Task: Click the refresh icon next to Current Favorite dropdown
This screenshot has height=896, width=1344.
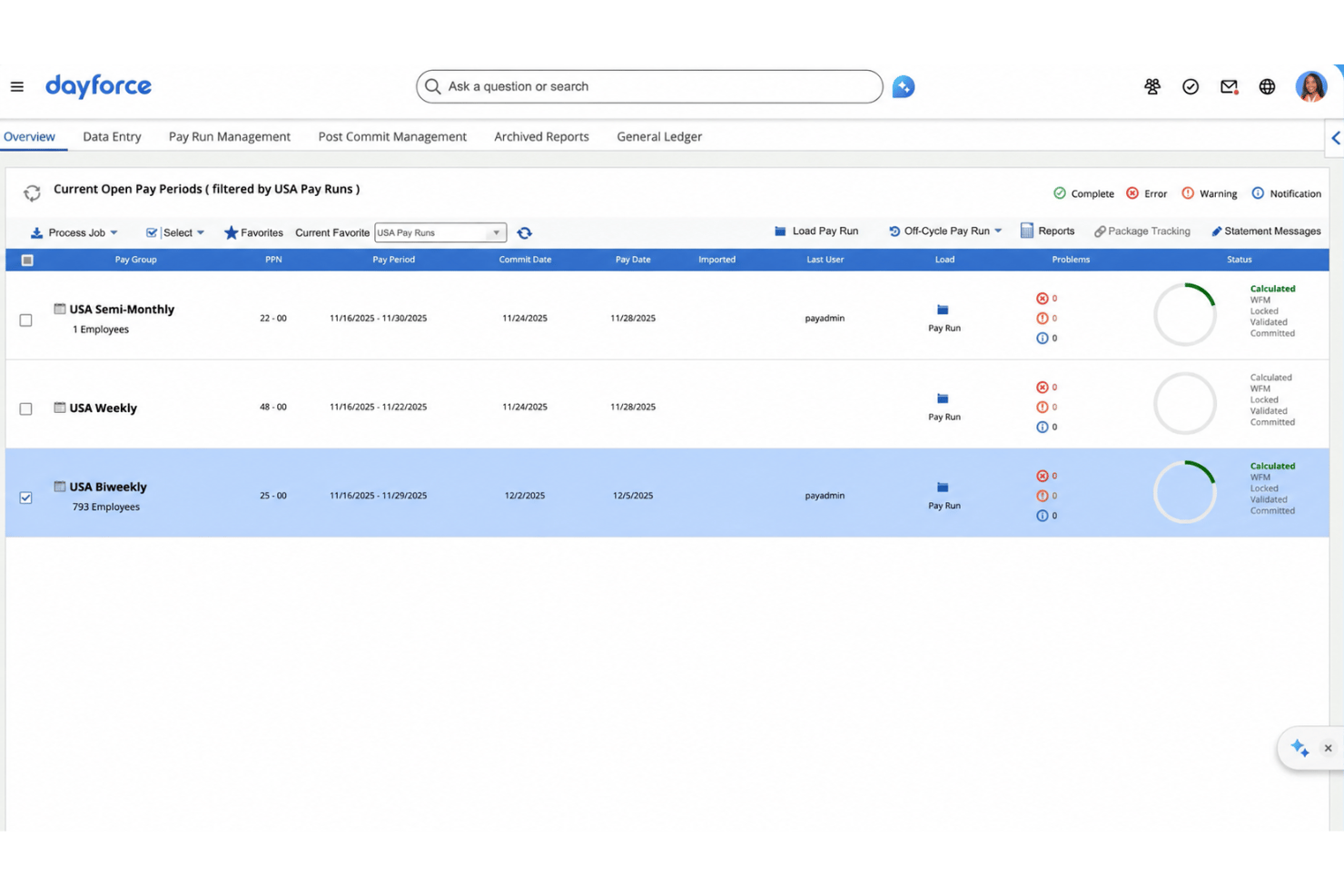Action: pos(524,232)
